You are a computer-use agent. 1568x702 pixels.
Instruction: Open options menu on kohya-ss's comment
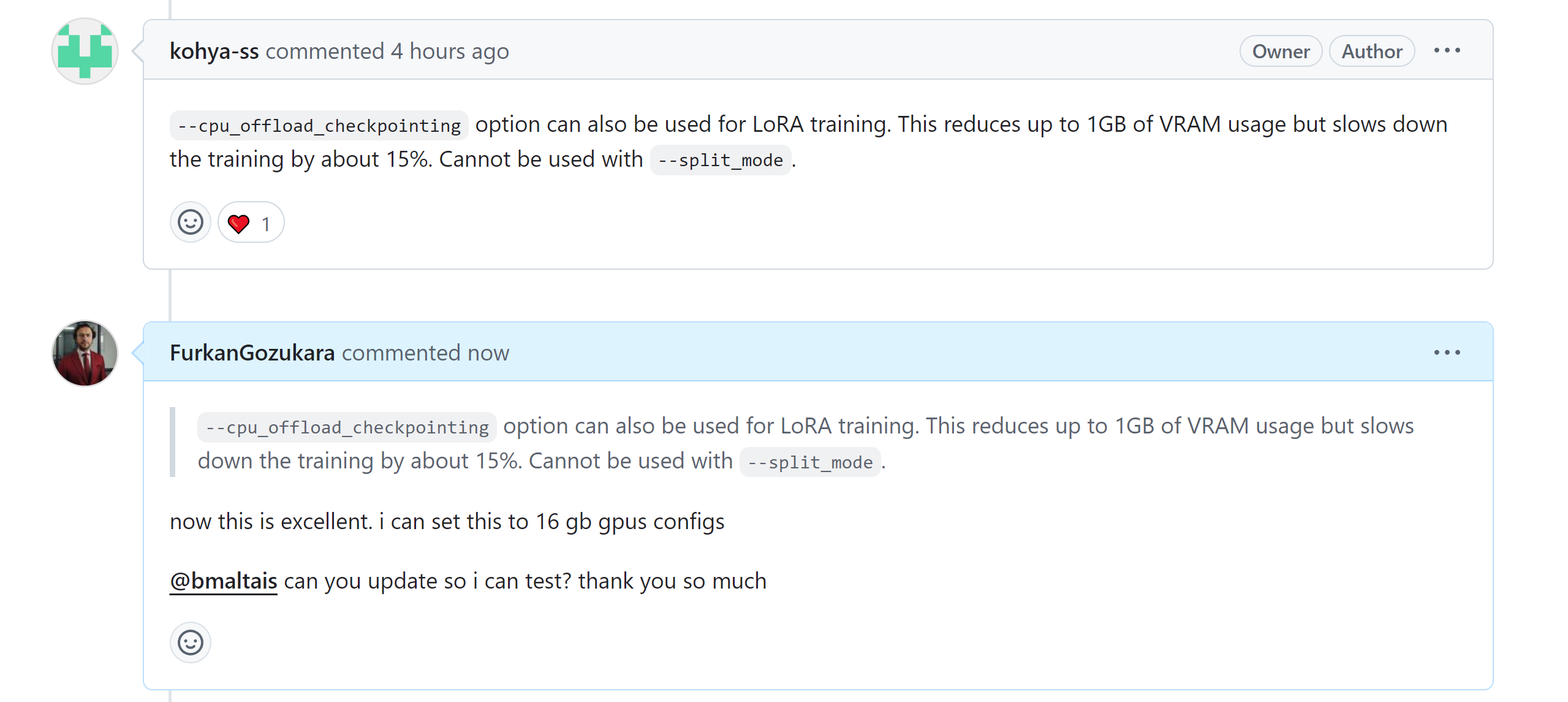(1446, 51)
